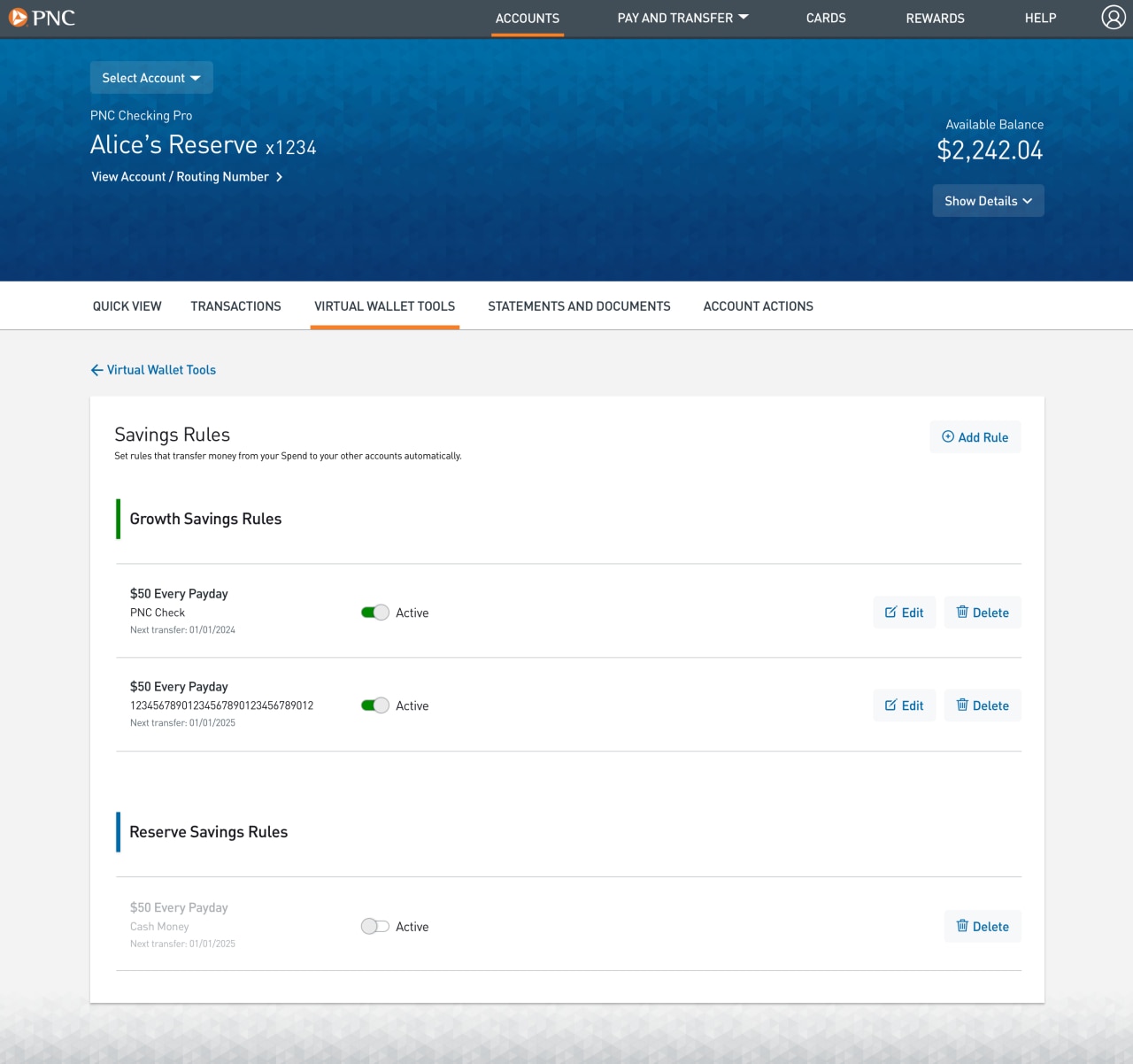Click the Add Rule plus icon
The image size is (1133, 1064).
tap(947, 436)
